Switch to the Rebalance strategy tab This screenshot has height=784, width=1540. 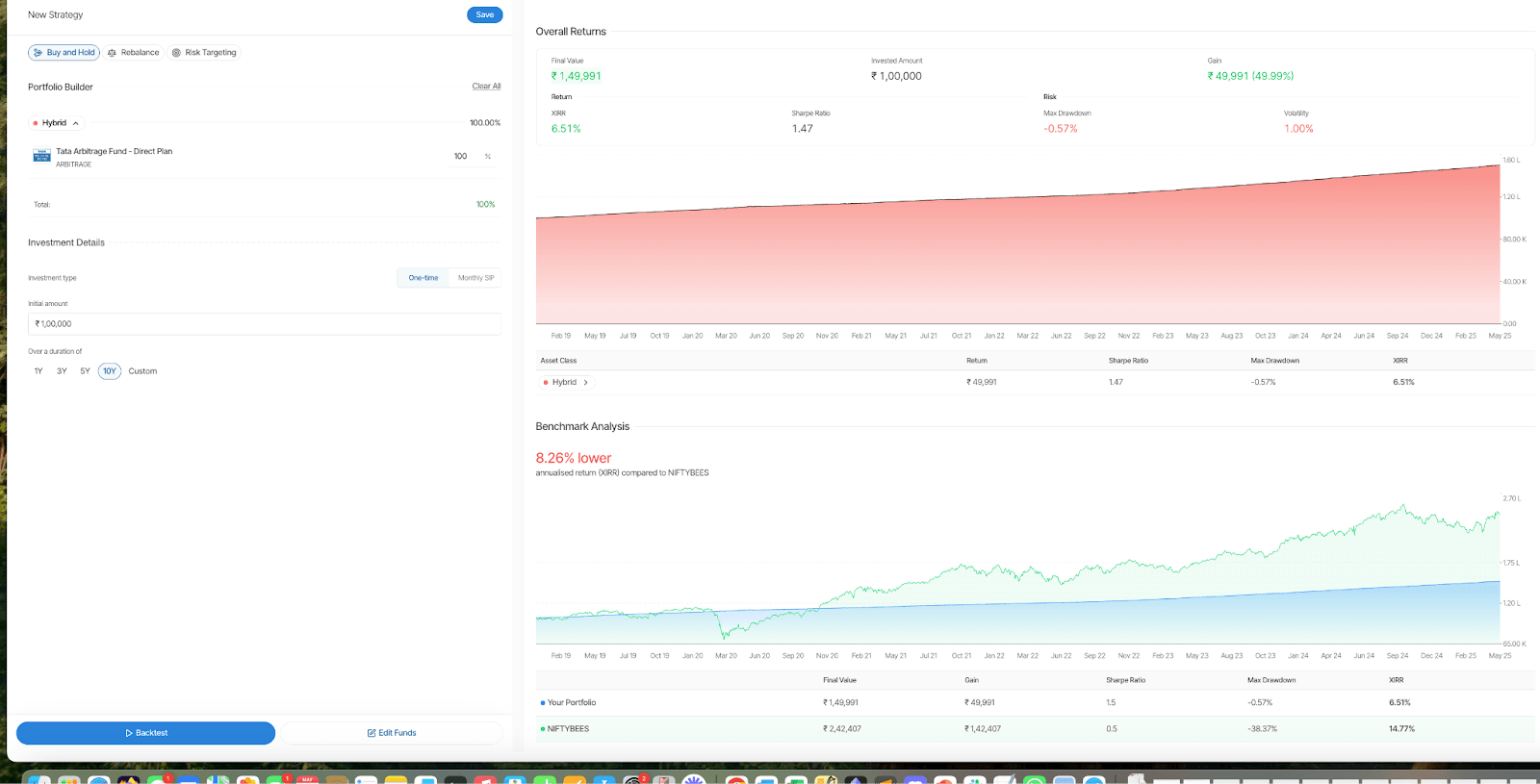[140, 53]
